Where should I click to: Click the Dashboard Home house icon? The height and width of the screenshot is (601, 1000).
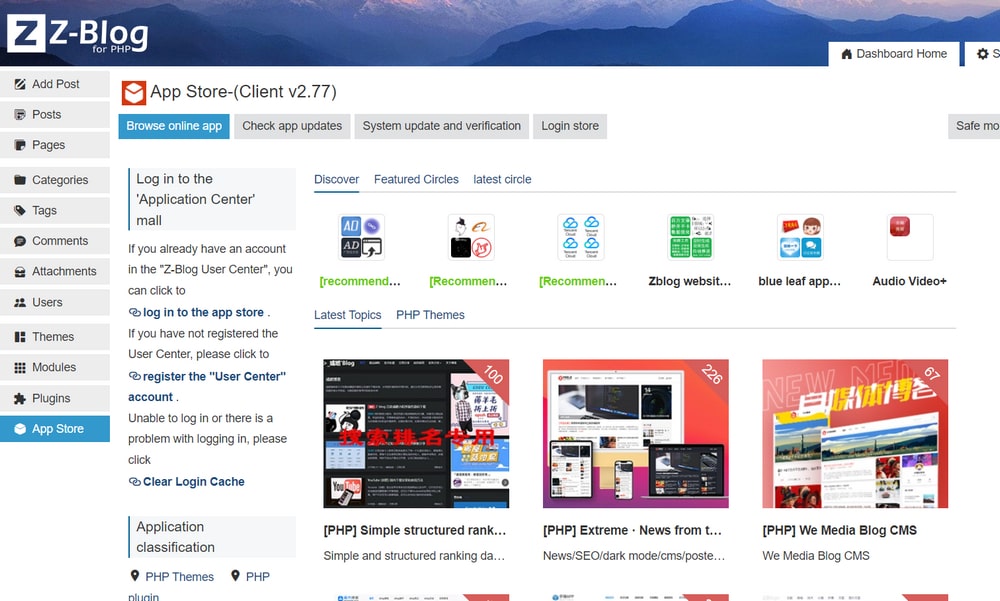tap(847, 54)
